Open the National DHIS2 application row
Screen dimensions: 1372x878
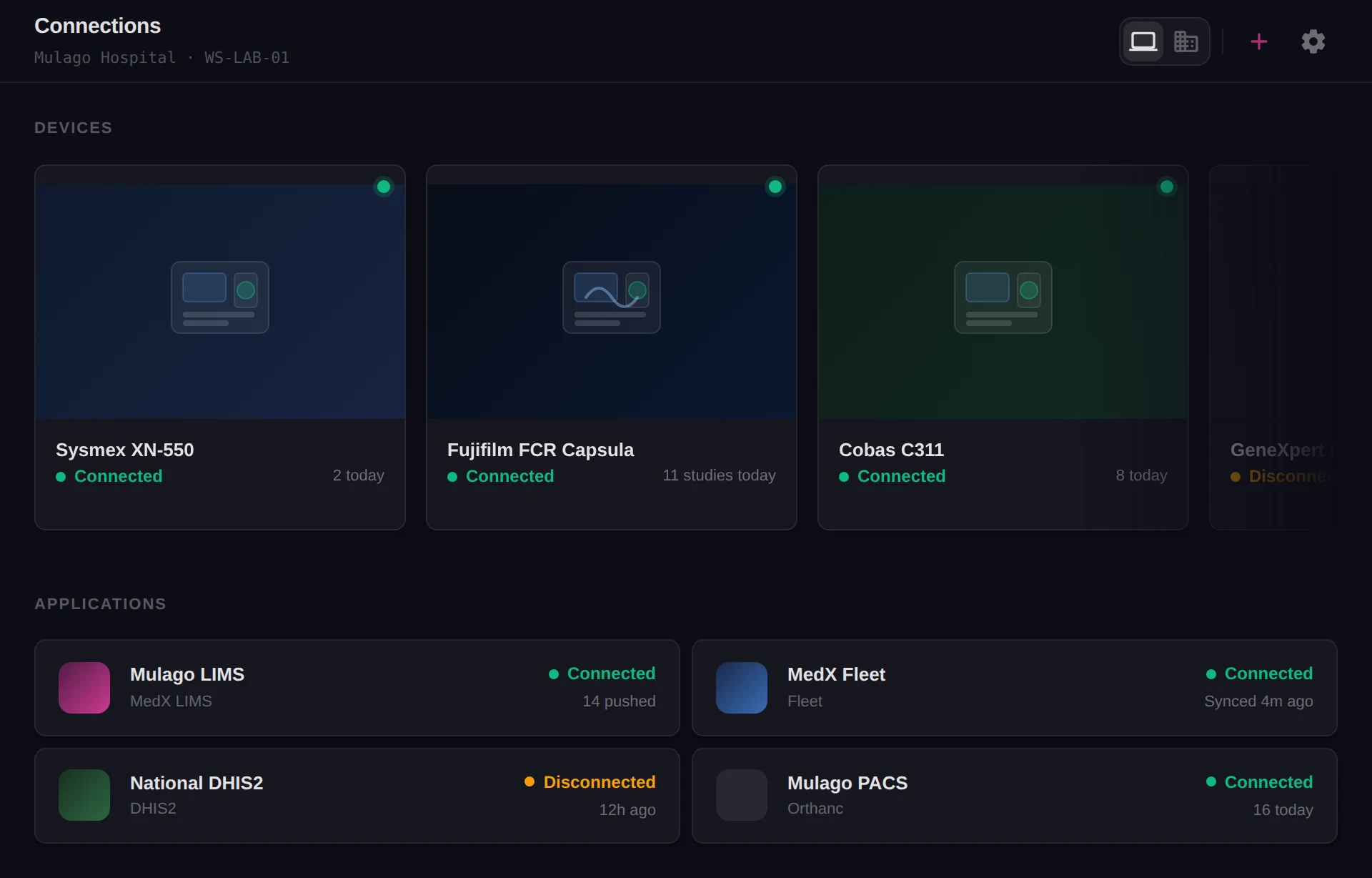point(357,796)
